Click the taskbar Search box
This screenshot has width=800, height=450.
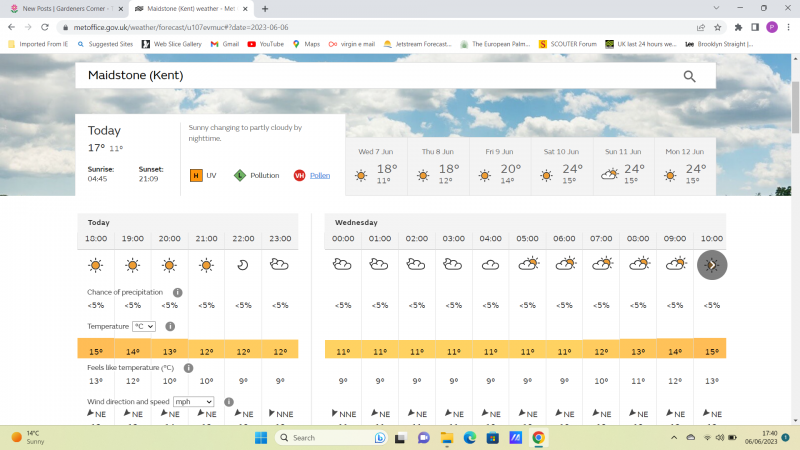[331, 438]
